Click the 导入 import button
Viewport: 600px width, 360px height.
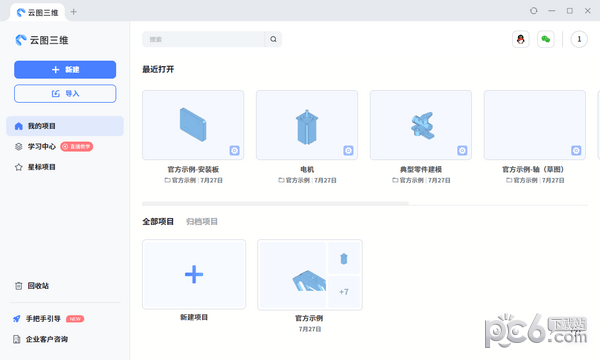coord(65,93)
